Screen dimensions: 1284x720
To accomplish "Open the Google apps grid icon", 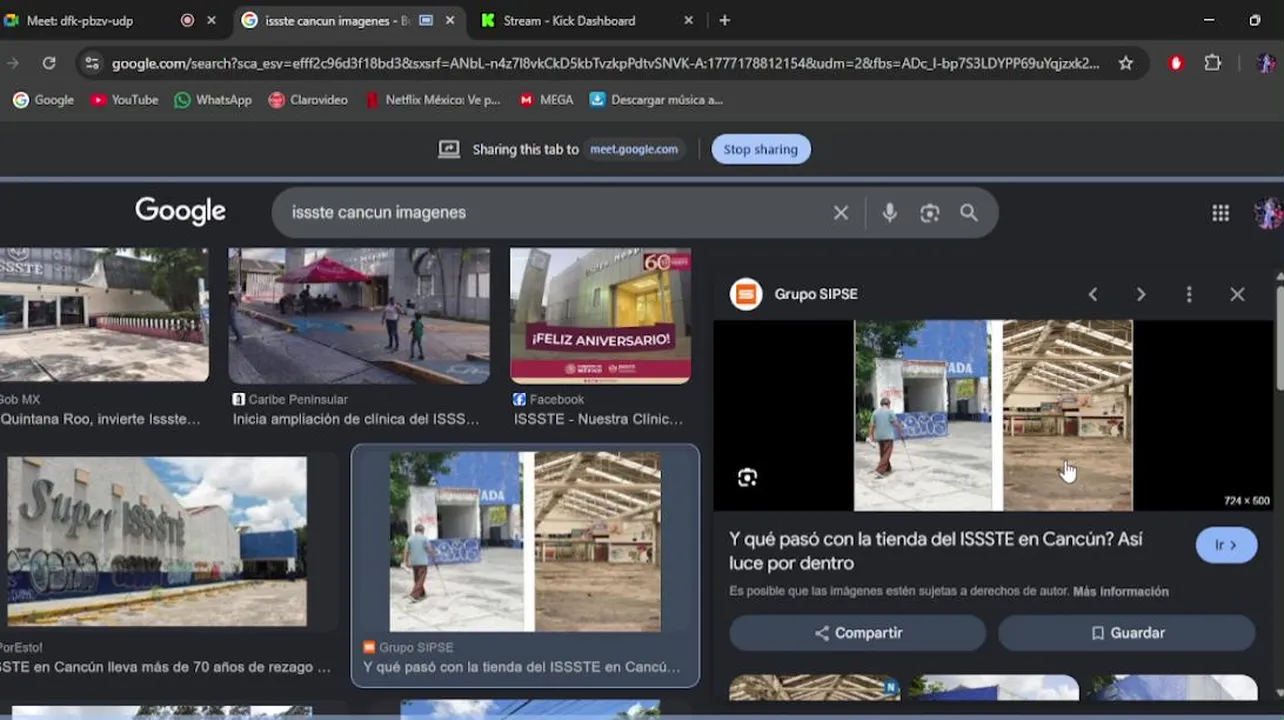I will click(1220, 212).
